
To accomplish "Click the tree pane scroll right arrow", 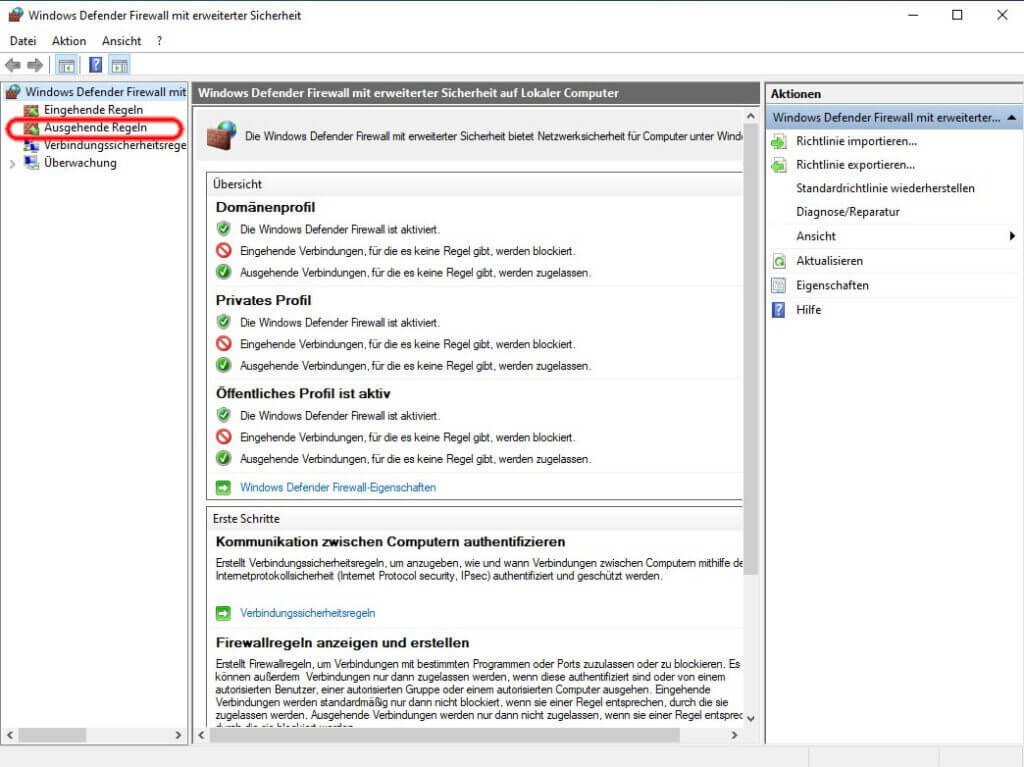I will pyautogui.click(x=178, y=735).
